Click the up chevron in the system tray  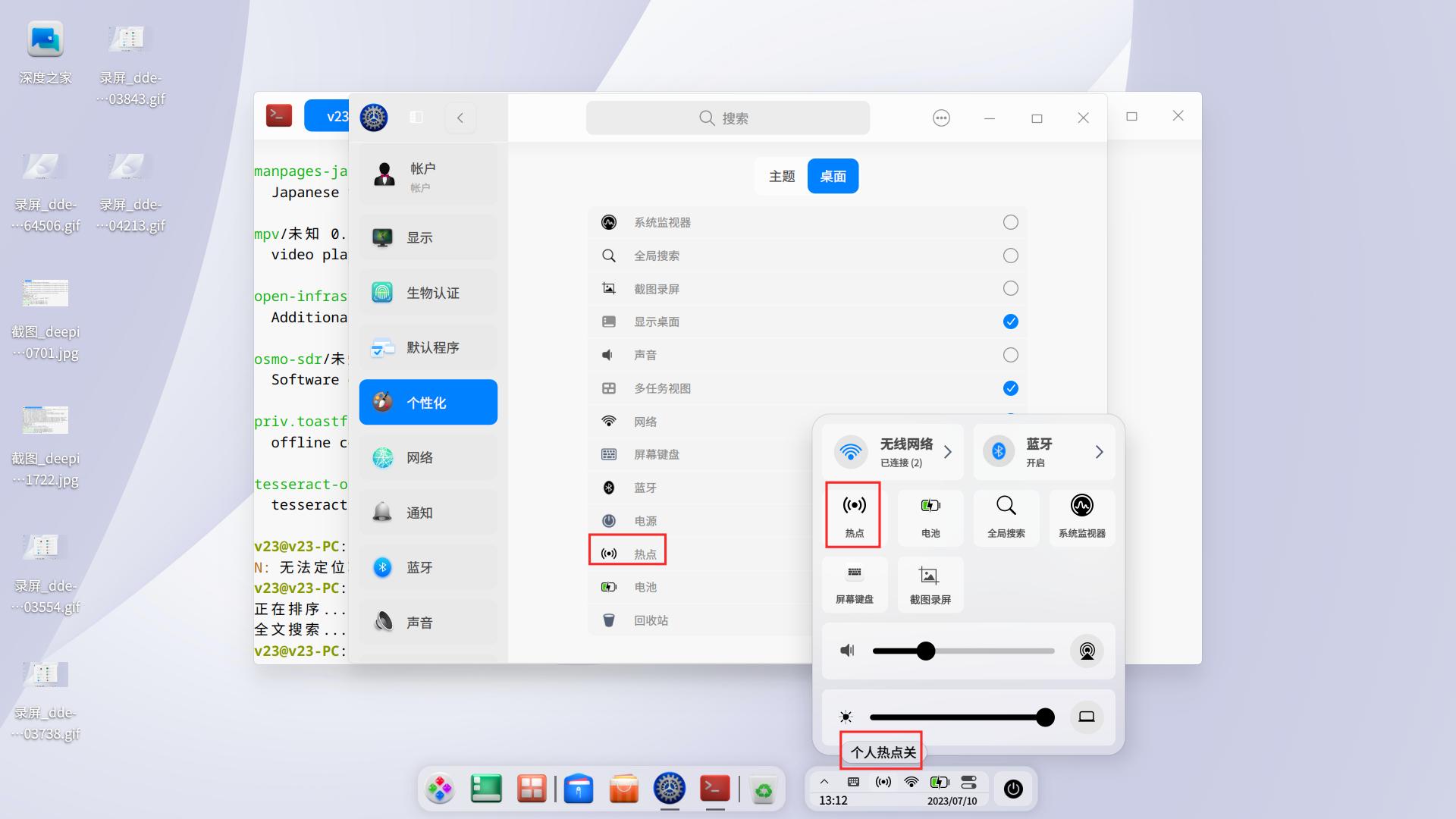[x=824, y=781]
